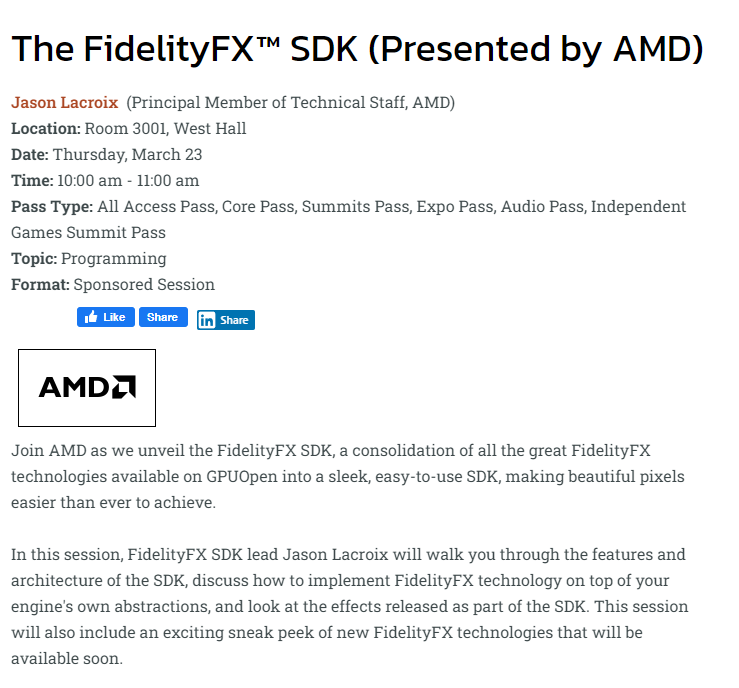Screen dimensions: 739x688
Task: Share the session on LinkedIn
Action: 226,320
